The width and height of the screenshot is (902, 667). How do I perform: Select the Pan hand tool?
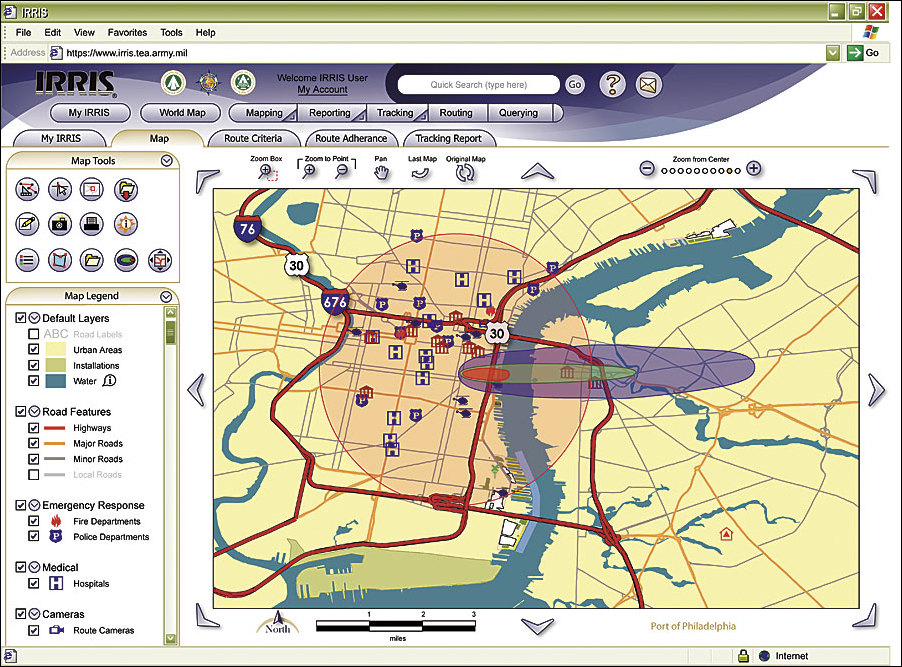pos(381,172)
